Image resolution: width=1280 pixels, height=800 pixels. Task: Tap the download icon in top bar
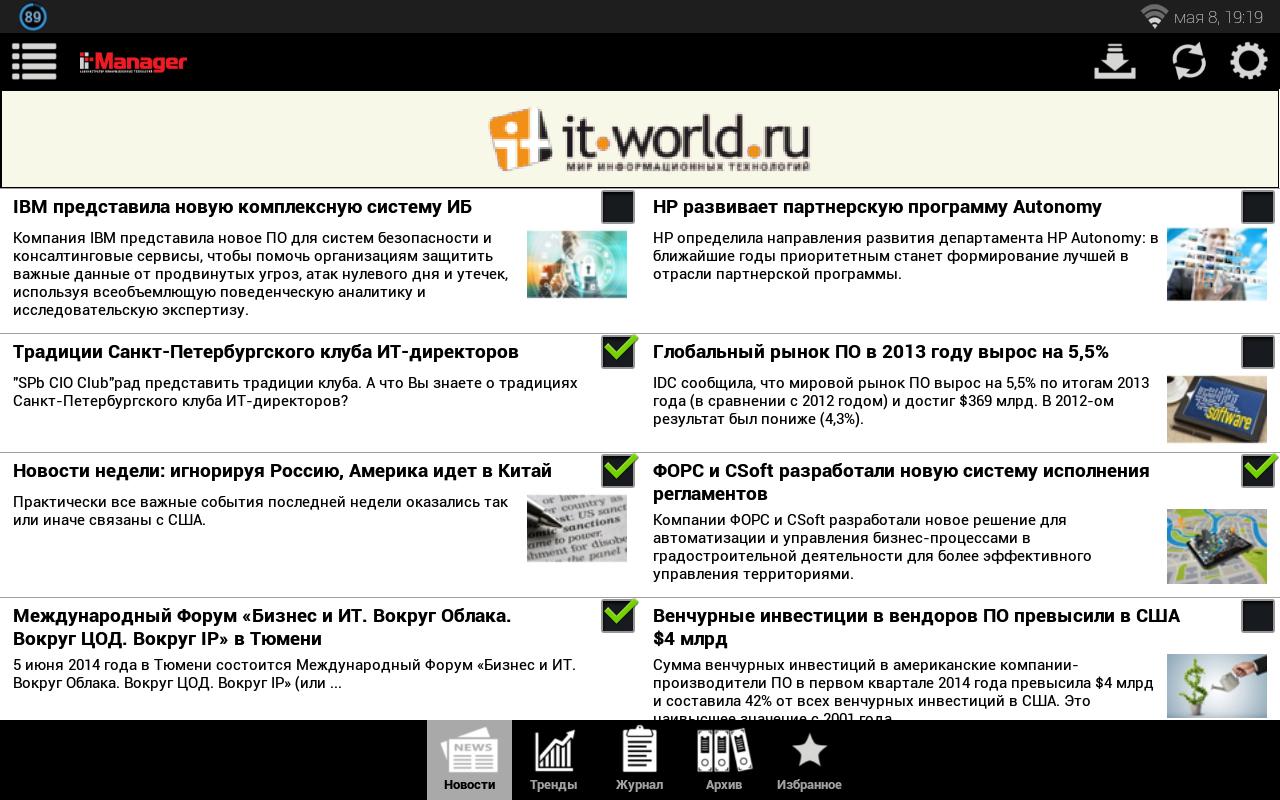click(1115, 62)
